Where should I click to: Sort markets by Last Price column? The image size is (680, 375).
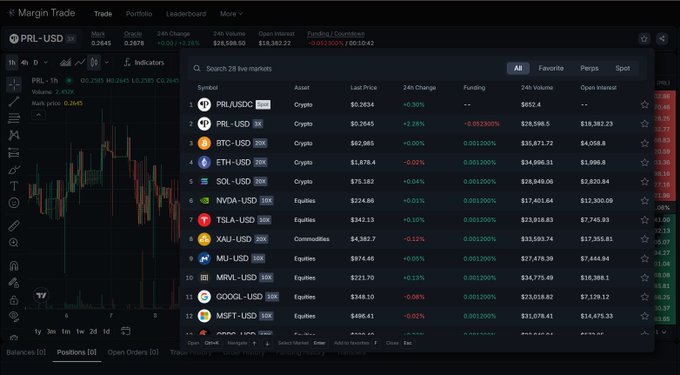363,88
